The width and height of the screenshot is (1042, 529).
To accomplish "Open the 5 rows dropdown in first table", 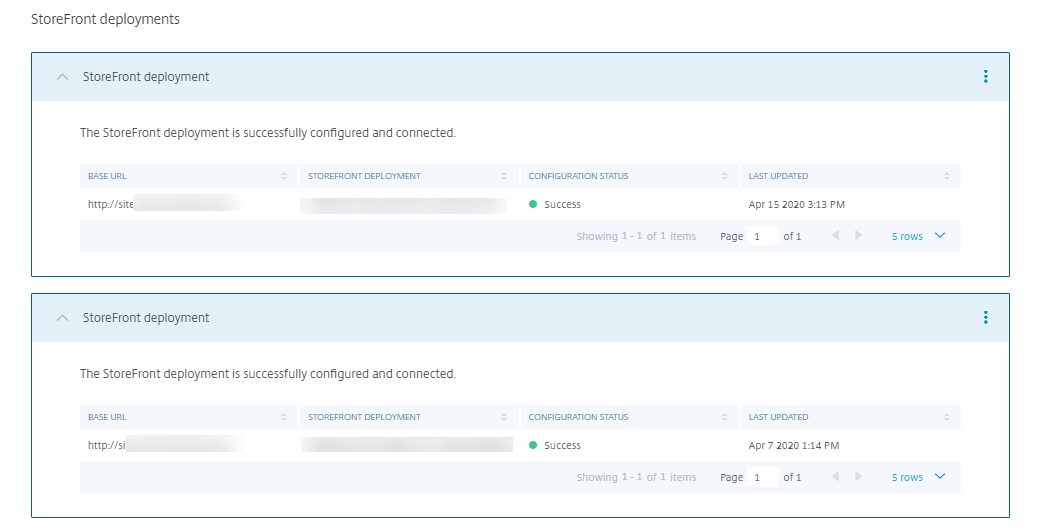I will (x=918, y=236).
